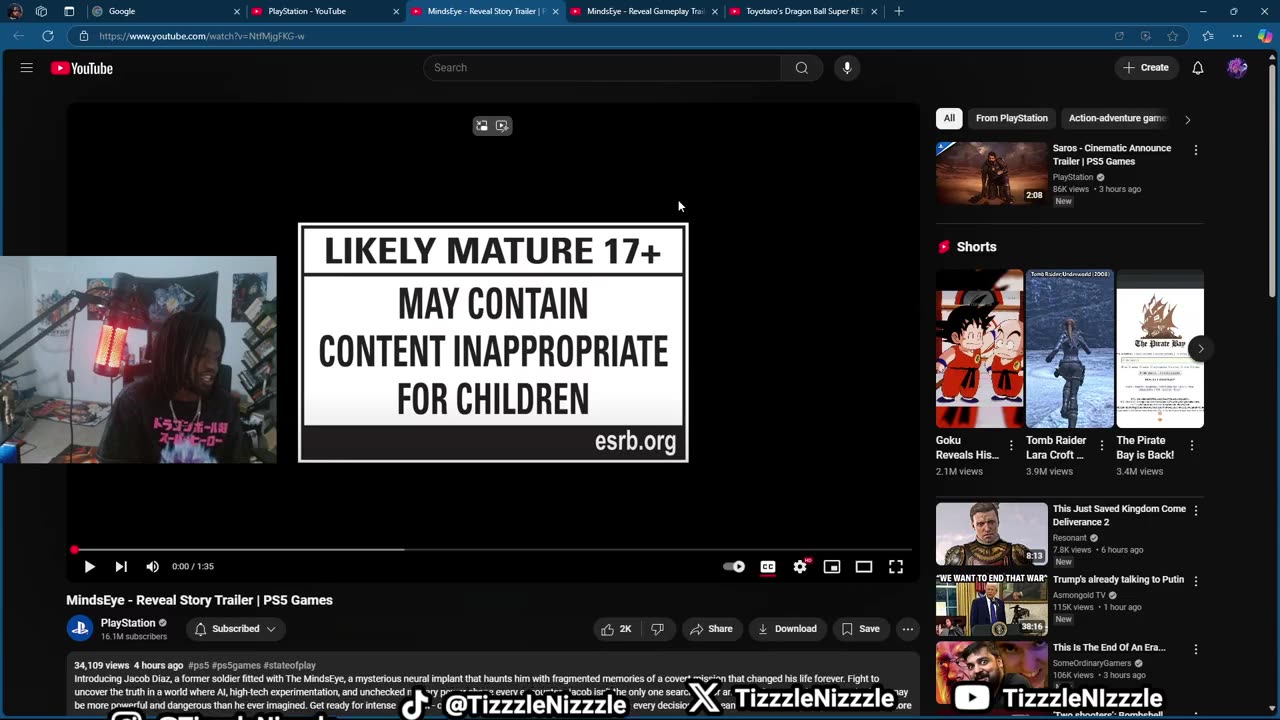Open the YouTube guide hamburger menu
Screen dimensions: 1280x720
coord(27,68)
